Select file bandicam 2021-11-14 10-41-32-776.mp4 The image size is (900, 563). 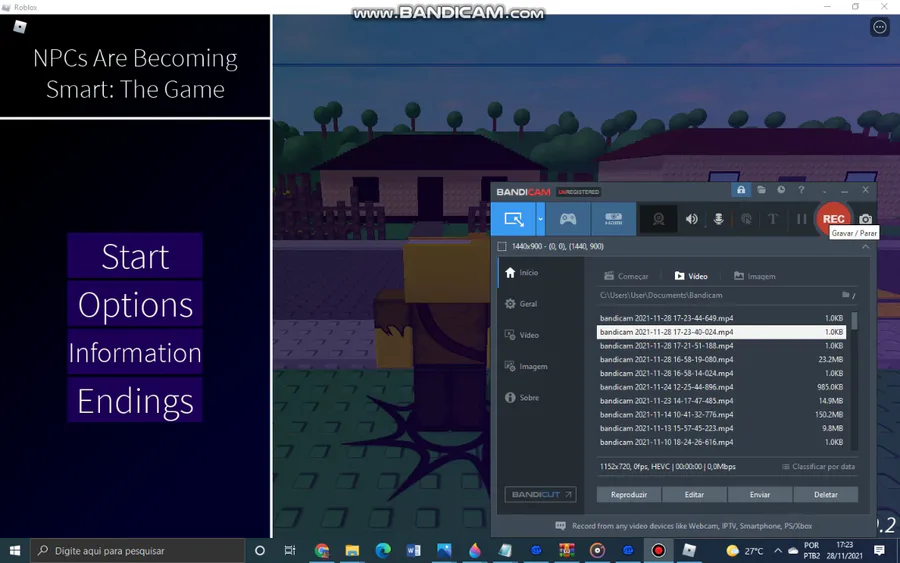pos(721,414)
